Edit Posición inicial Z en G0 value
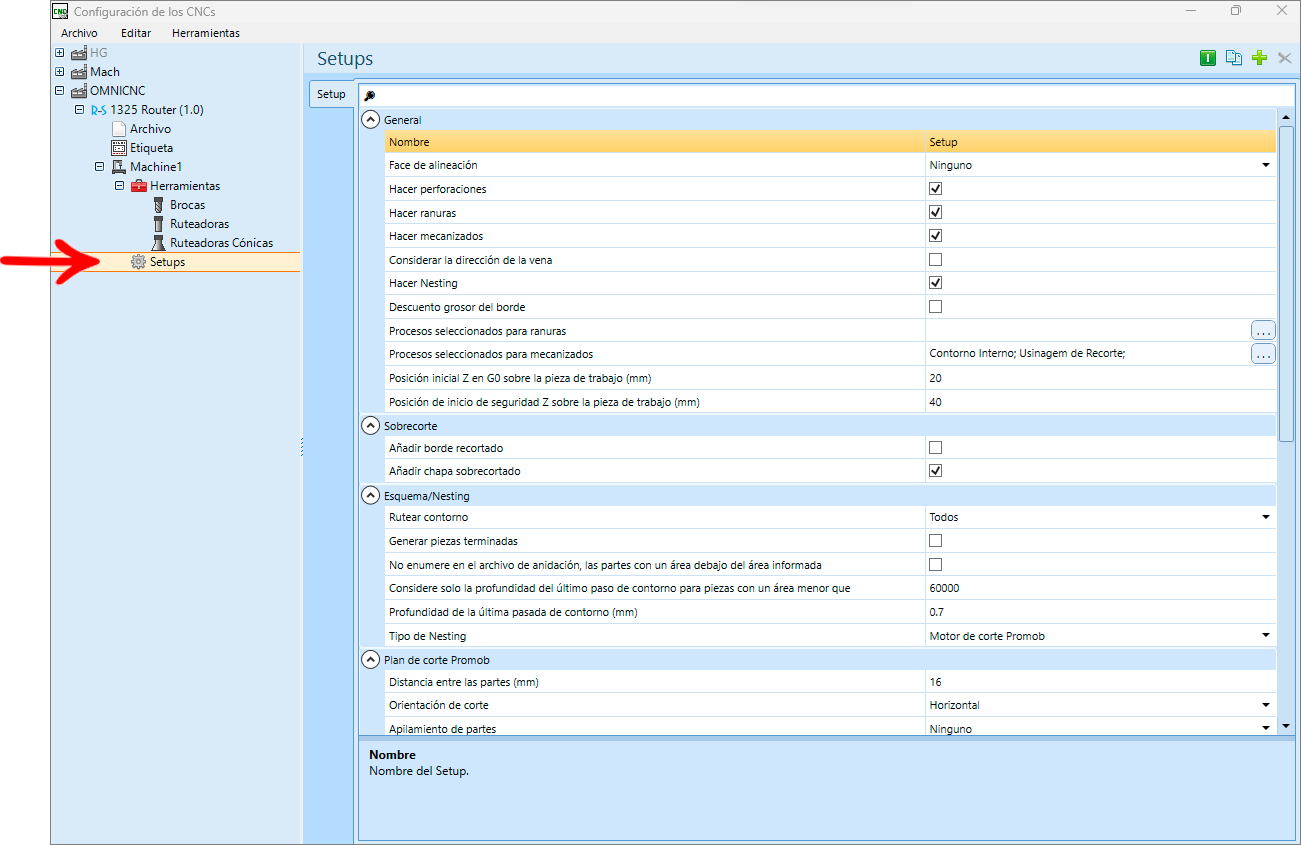The height and width of the screenshot is (845, 1301). (1100, 378)
